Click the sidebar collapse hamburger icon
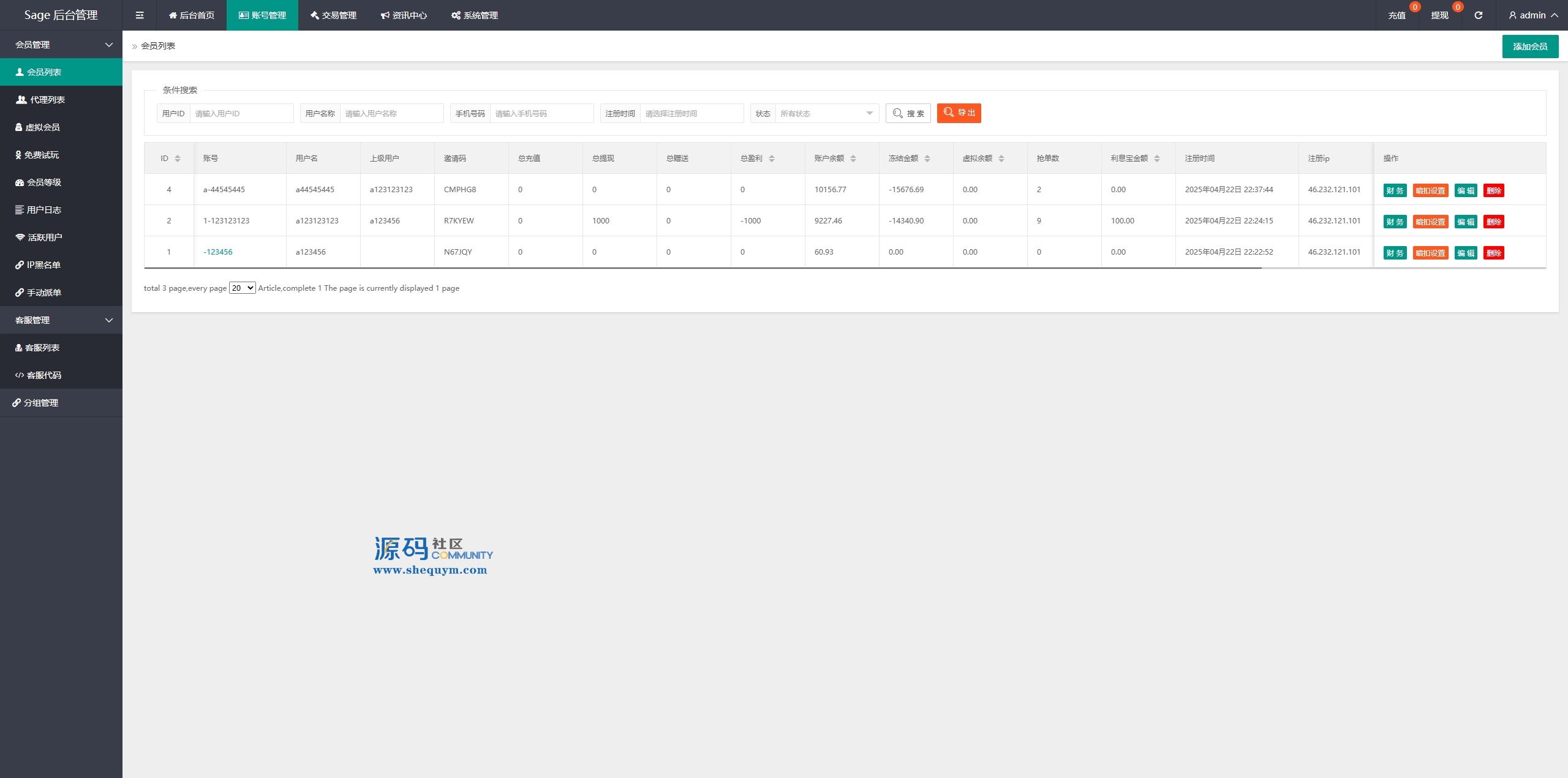 tap(140, 15)
